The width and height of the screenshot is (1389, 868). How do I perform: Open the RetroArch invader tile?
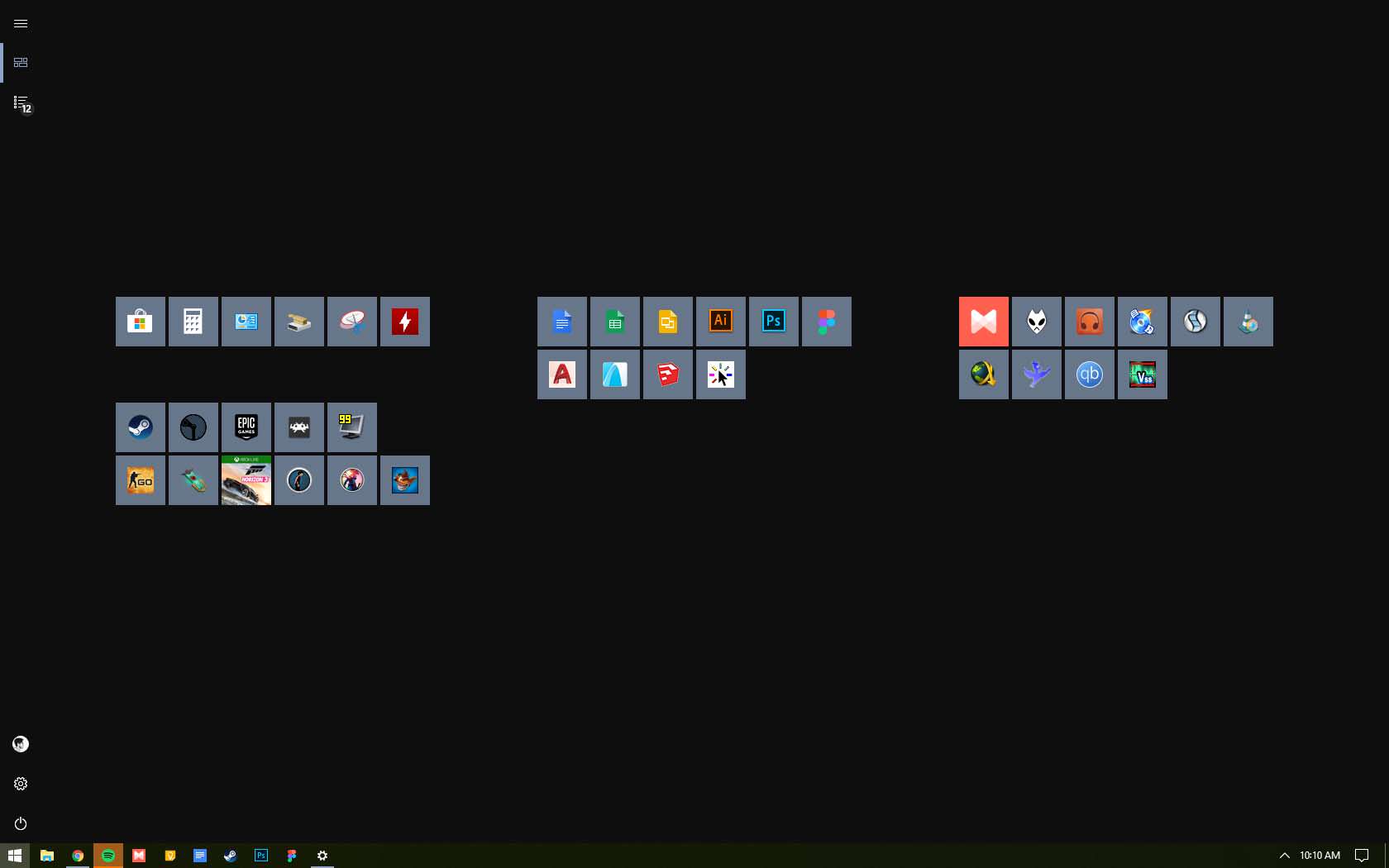299,427
